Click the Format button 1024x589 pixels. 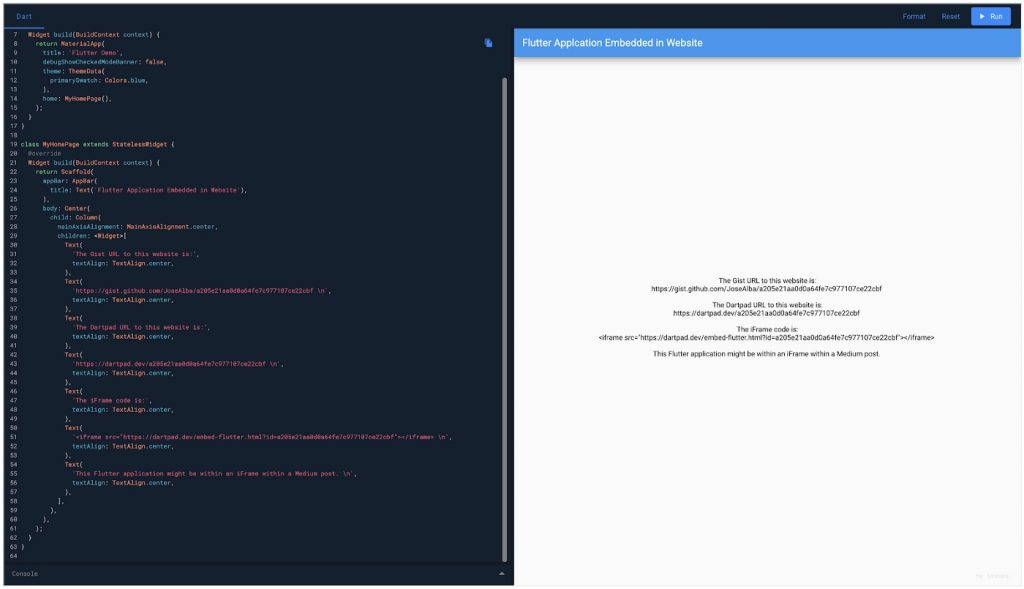pyautogui.click(x=916, y=16)
